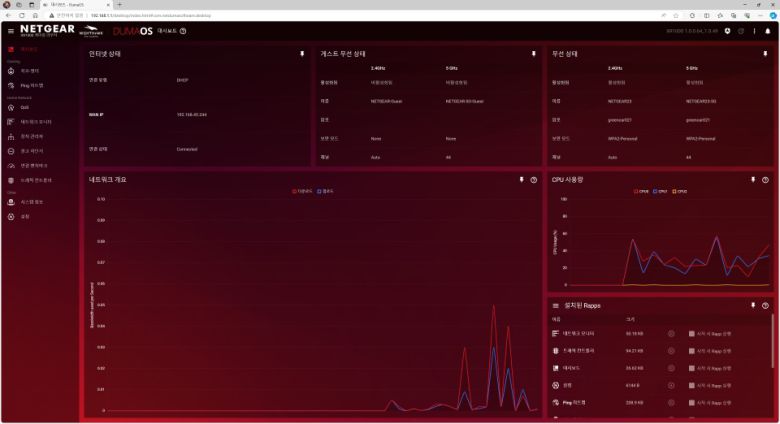
Task: Go to 시스템 정보 in sidebar
Action: point(32,201)
